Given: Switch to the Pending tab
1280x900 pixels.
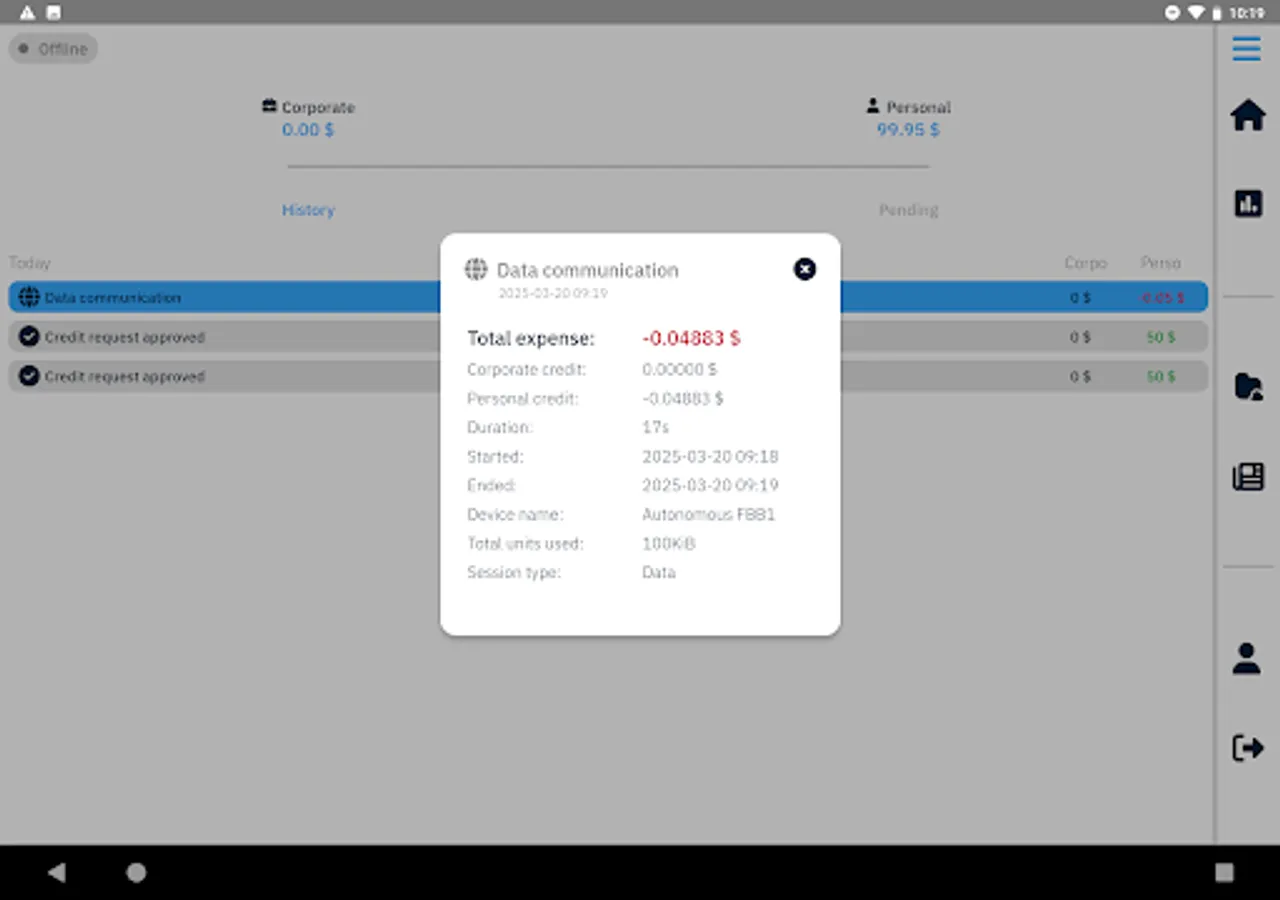Looking at the screenshot, I should click(908, 210).
